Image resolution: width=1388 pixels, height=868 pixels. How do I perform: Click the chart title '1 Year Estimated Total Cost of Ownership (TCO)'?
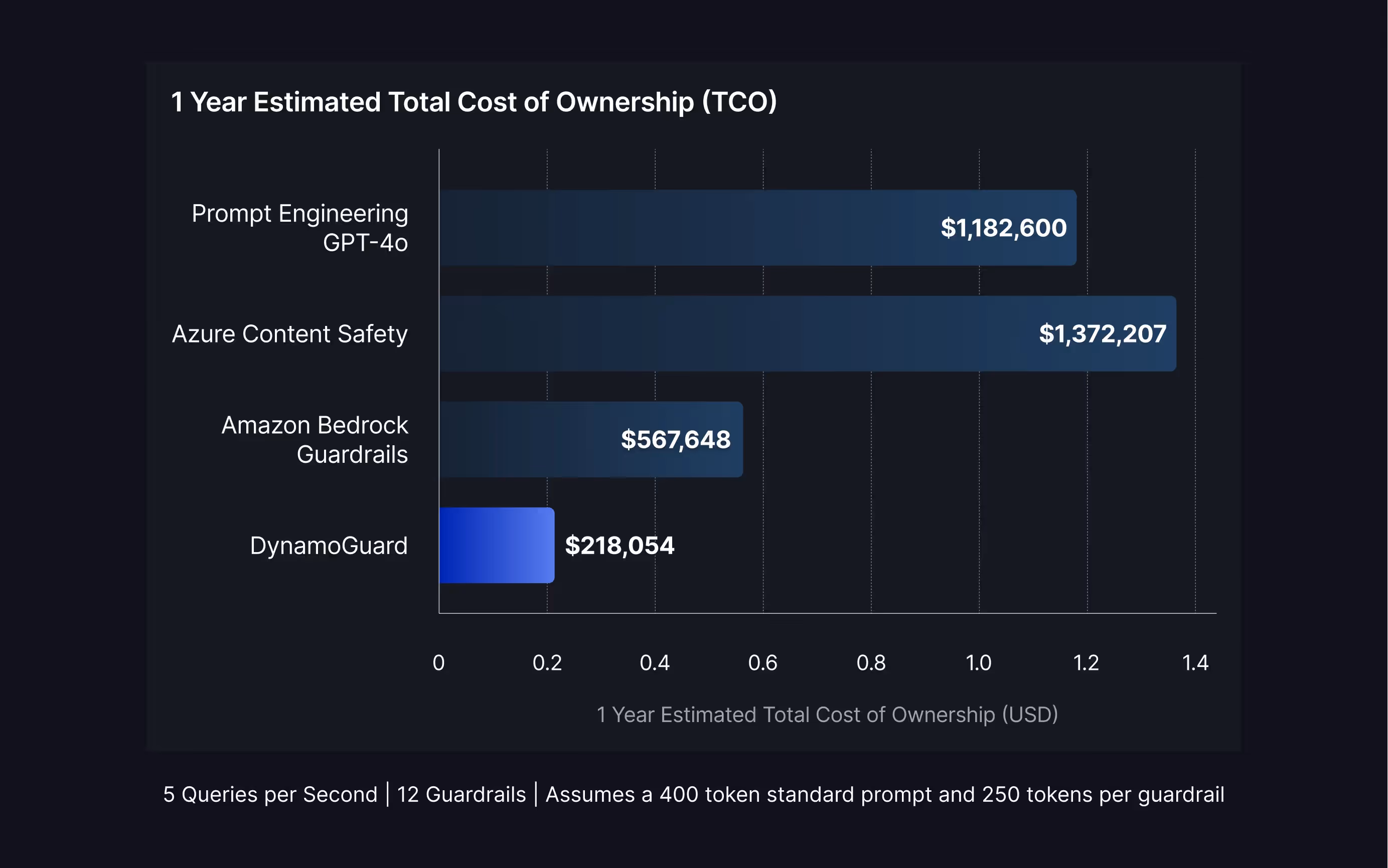[x=474, y=102]
